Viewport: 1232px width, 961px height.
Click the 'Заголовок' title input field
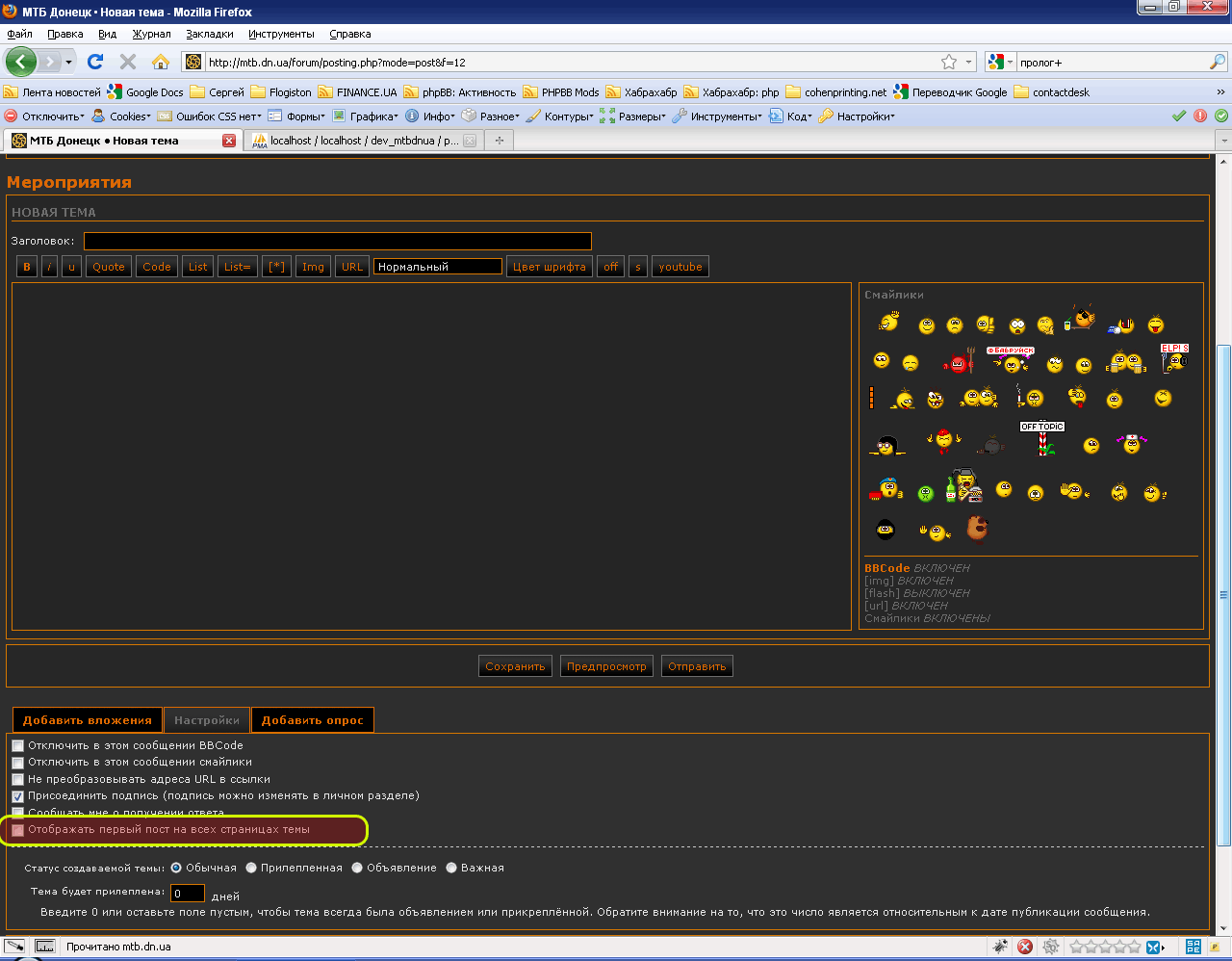pos(337,241)
